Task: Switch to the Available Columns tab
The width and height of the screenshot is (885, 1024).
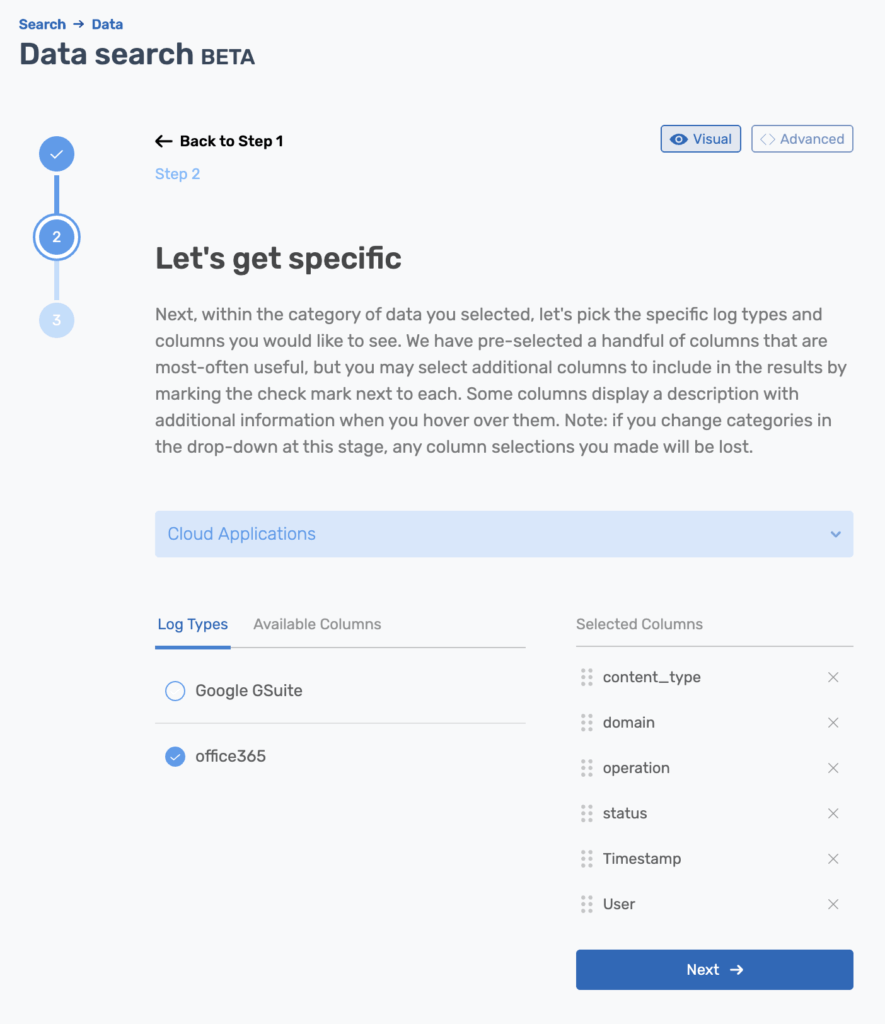Action: [317, 624]
